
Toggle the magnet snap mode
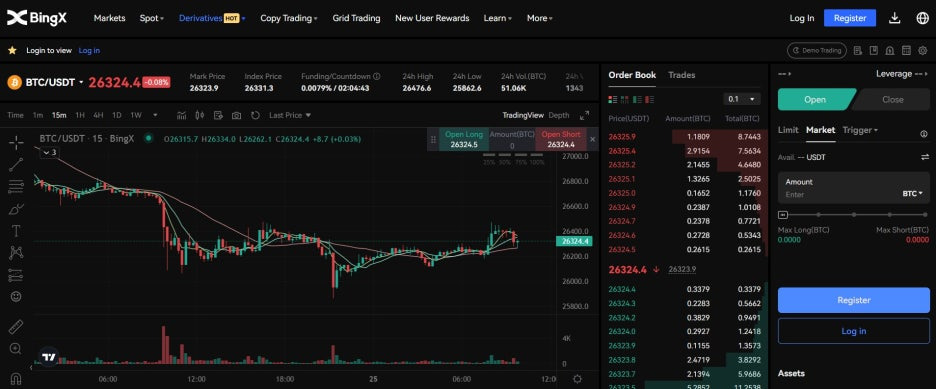pyautogui.click(x=16, y=379)
